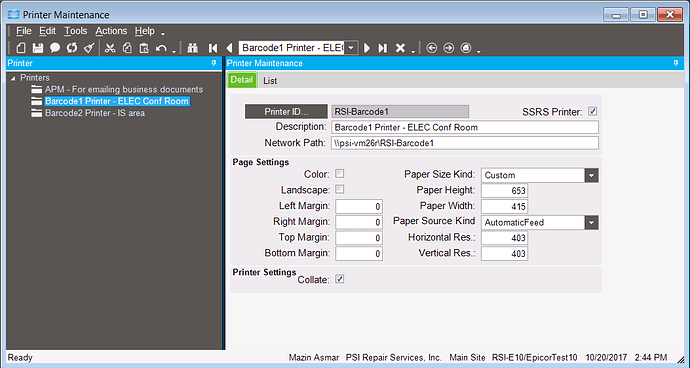Viewport: 690px width, 368px height.
Task: Search printers with the binoculars icon
Action: tap(192, 48)
